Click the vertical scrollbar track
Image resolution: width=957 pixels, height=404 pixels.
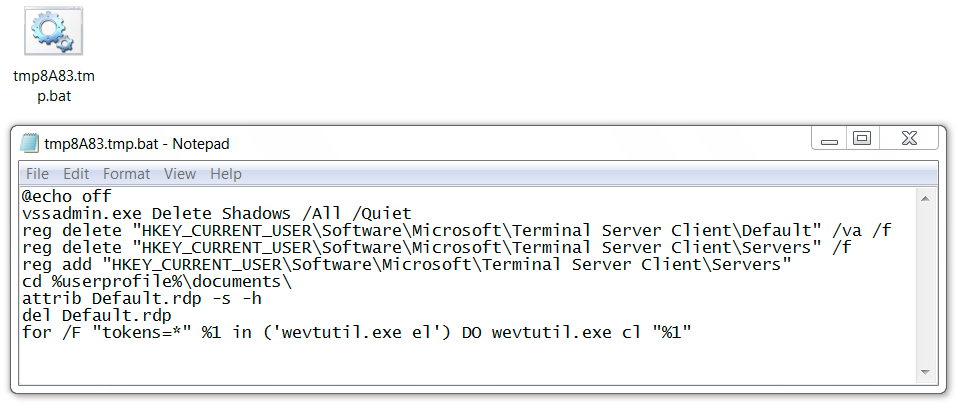[925, 286]
